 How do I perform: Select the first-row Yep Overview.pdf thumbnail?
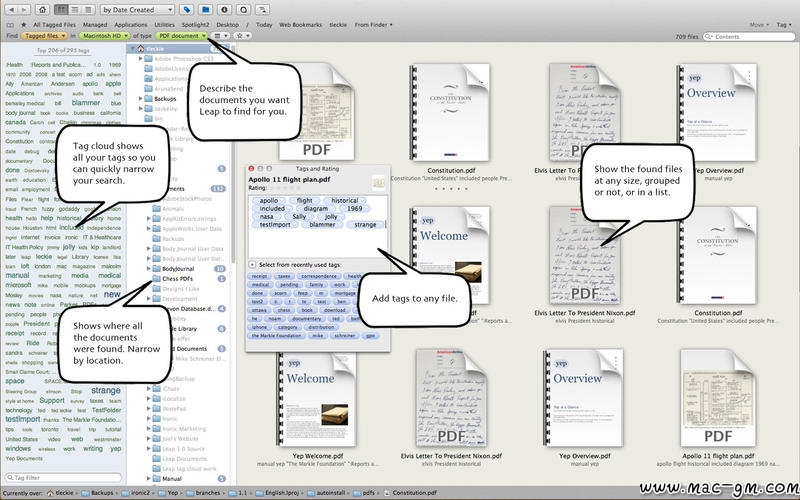click(x=717, y=112)
